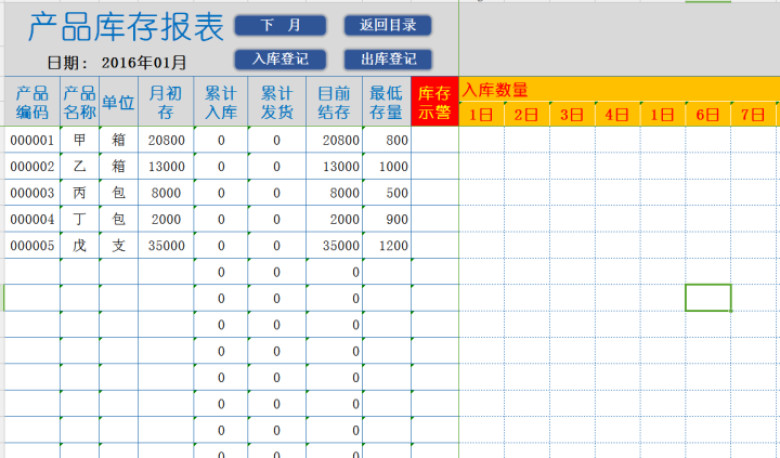Select the 3日 day column header
780x458 pixels.
[x=572, y=115]
